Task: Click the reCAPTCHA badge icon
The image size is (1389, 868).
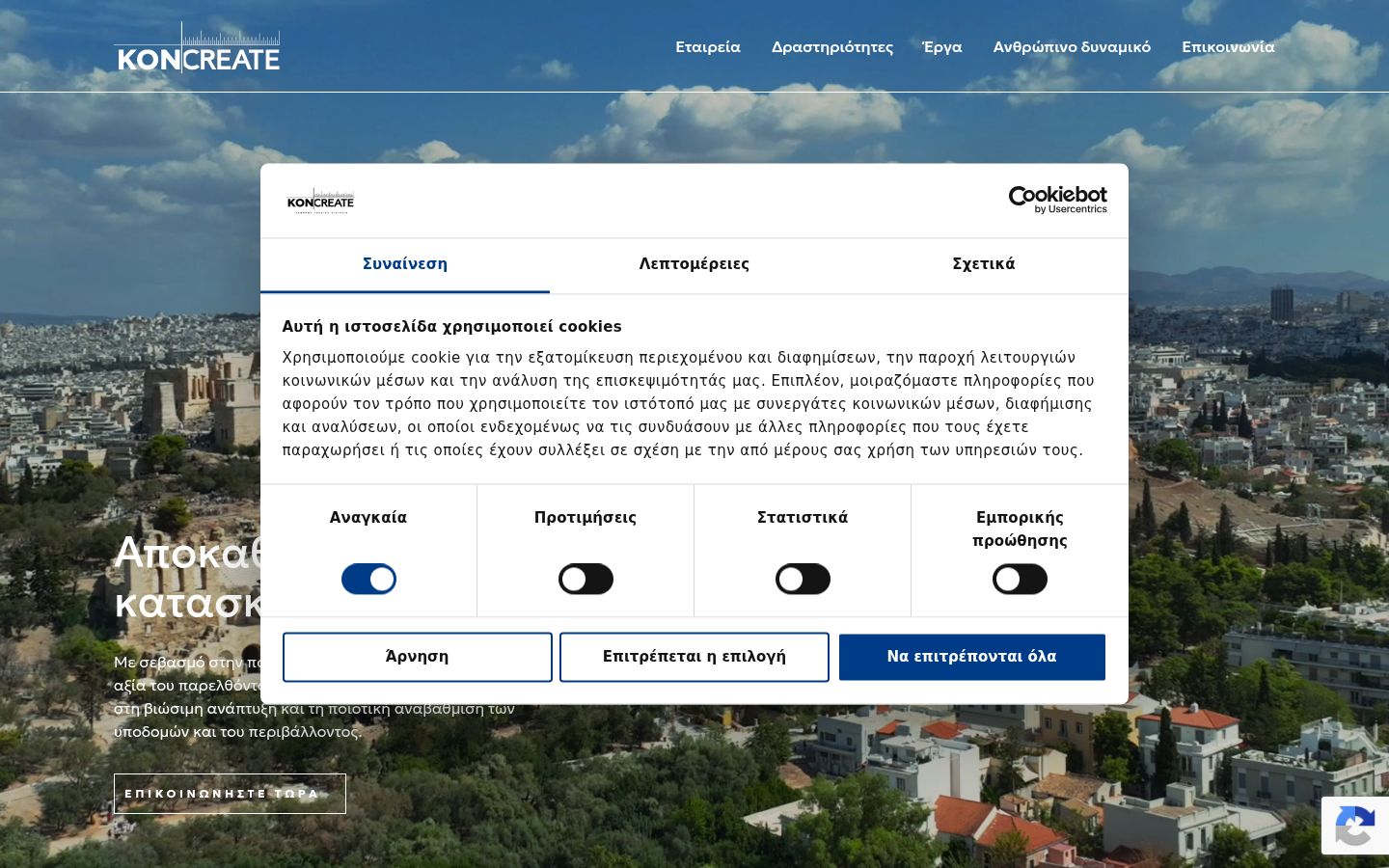Action: pos(1354,826)
